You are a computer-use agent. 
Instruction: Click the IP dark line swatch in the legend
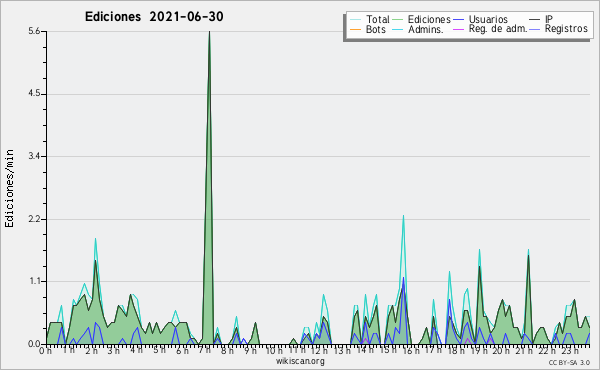[535, 20]
